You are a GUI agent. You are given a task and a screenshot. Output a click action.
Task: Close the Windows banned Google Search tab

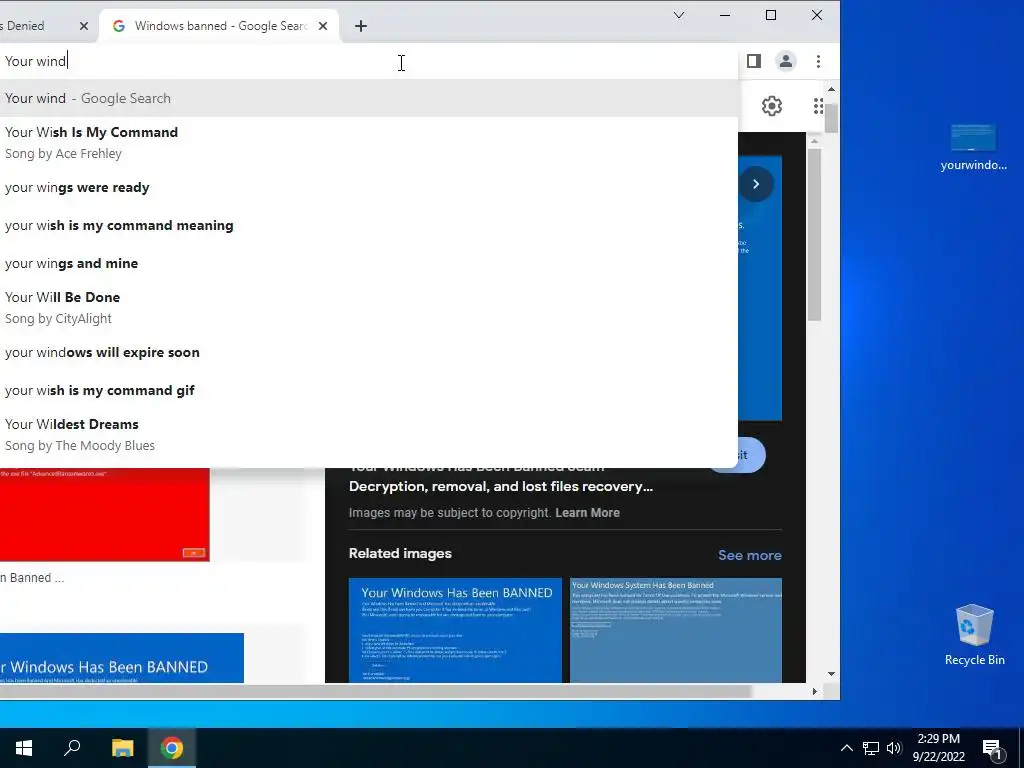(323, 26)
